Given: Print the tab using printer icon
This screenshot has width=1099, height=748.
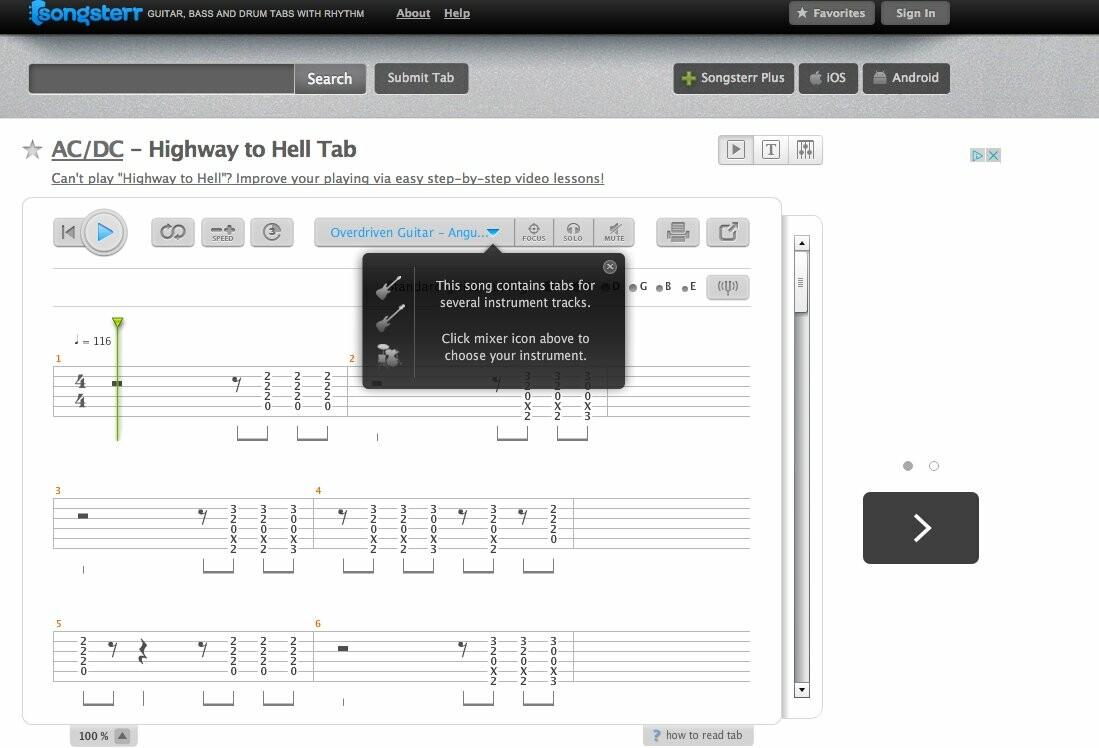Looking at the screenshot, I should pos(678,232).
